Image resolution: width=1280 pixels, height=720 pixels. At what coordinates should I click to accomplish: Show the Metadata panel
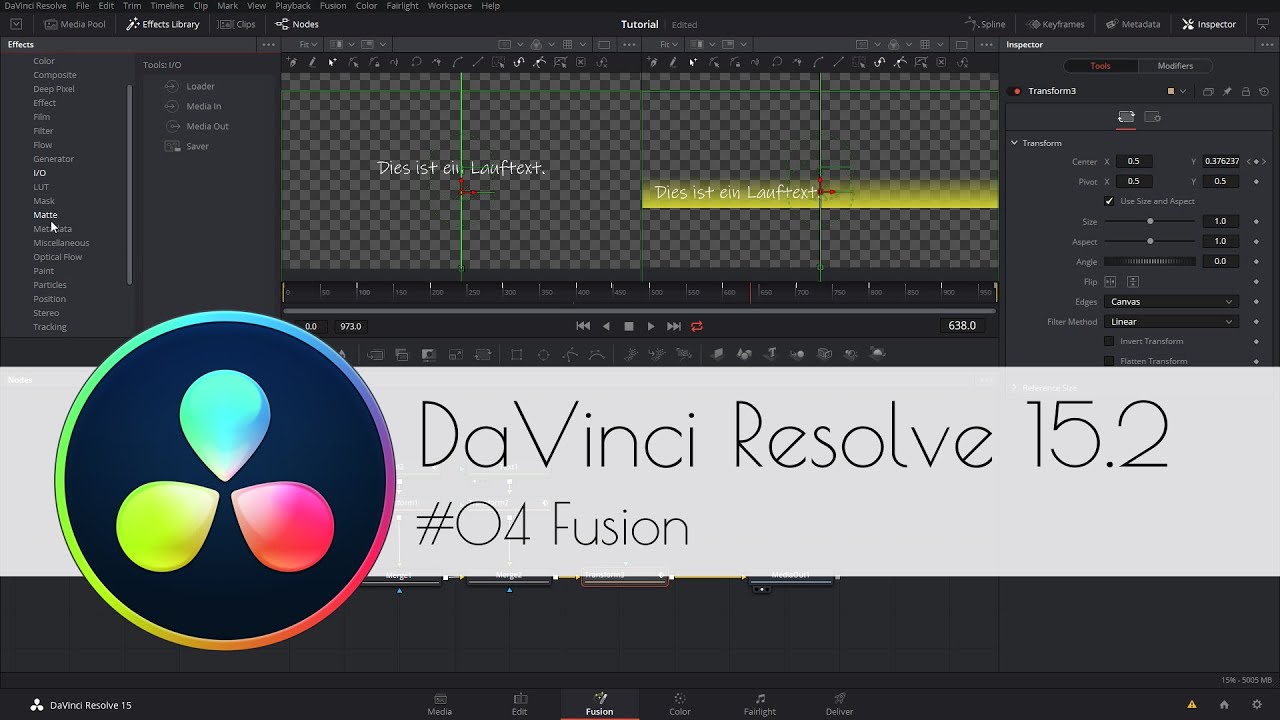point(1134,24)
